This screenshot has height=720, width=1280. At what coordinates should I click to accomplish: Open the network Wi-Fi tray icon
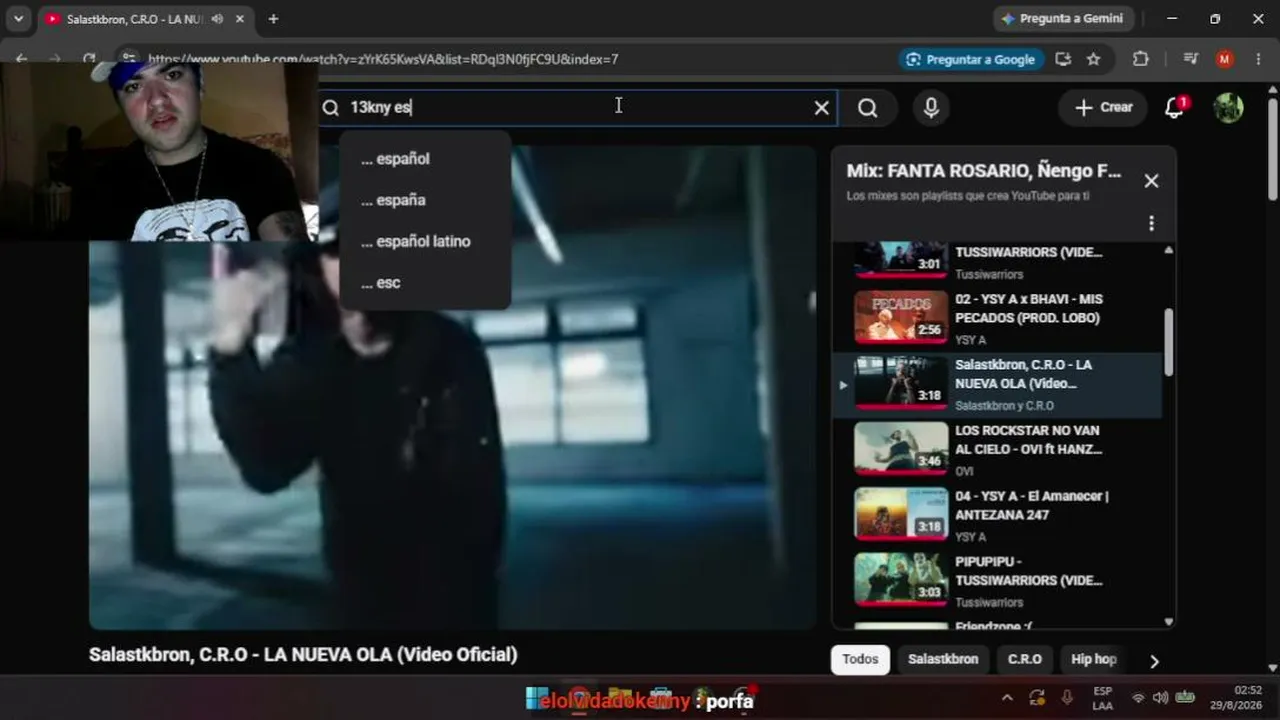click(x=1138, y=698)
